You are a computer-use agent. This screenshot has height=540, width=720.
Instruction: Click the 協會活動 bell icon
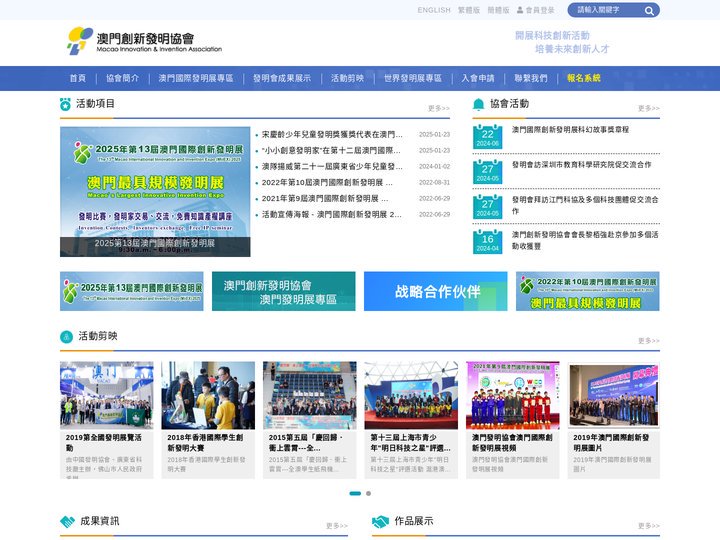pyautogui.click(x=478, y=104)
